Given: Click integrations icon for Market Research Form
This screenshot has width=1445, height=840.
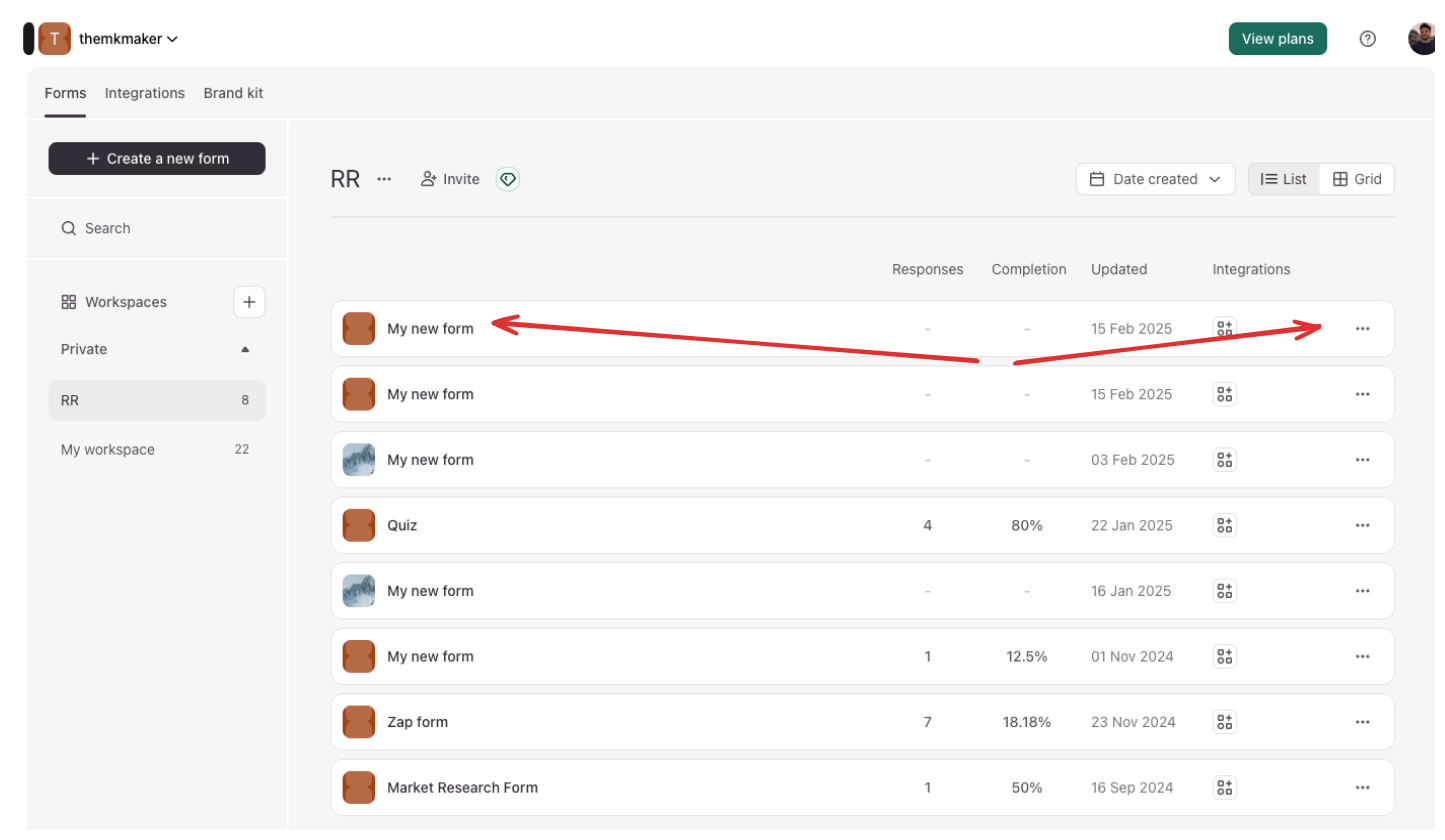Looking at the screenshot, I should click(1225, 788).
